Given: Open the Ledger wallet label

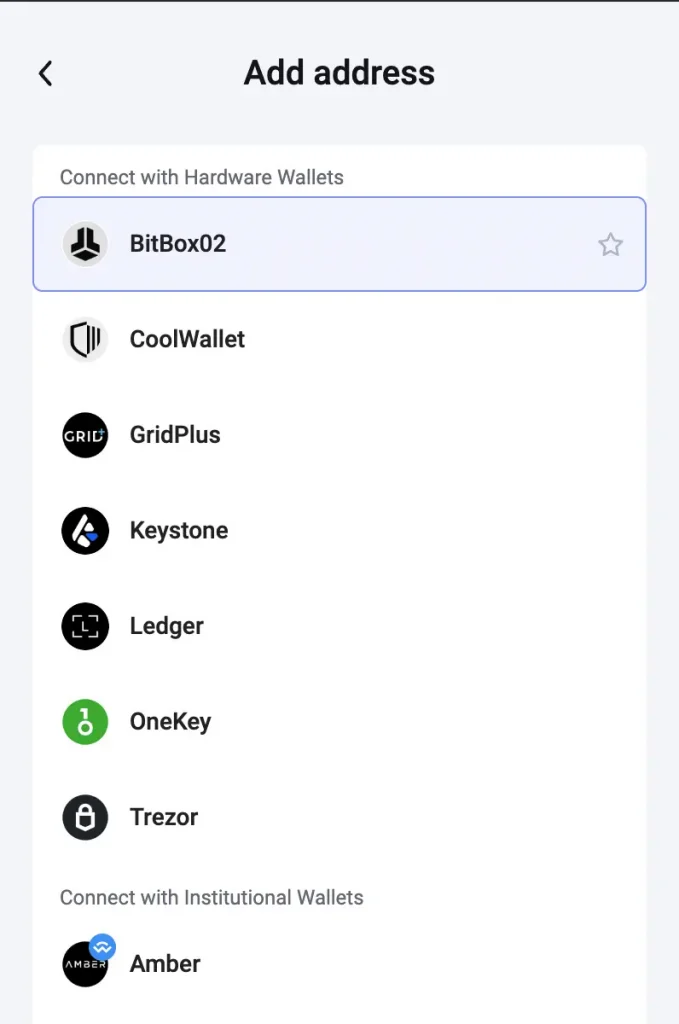Looking at the screenshot, I should coord(167,626).
